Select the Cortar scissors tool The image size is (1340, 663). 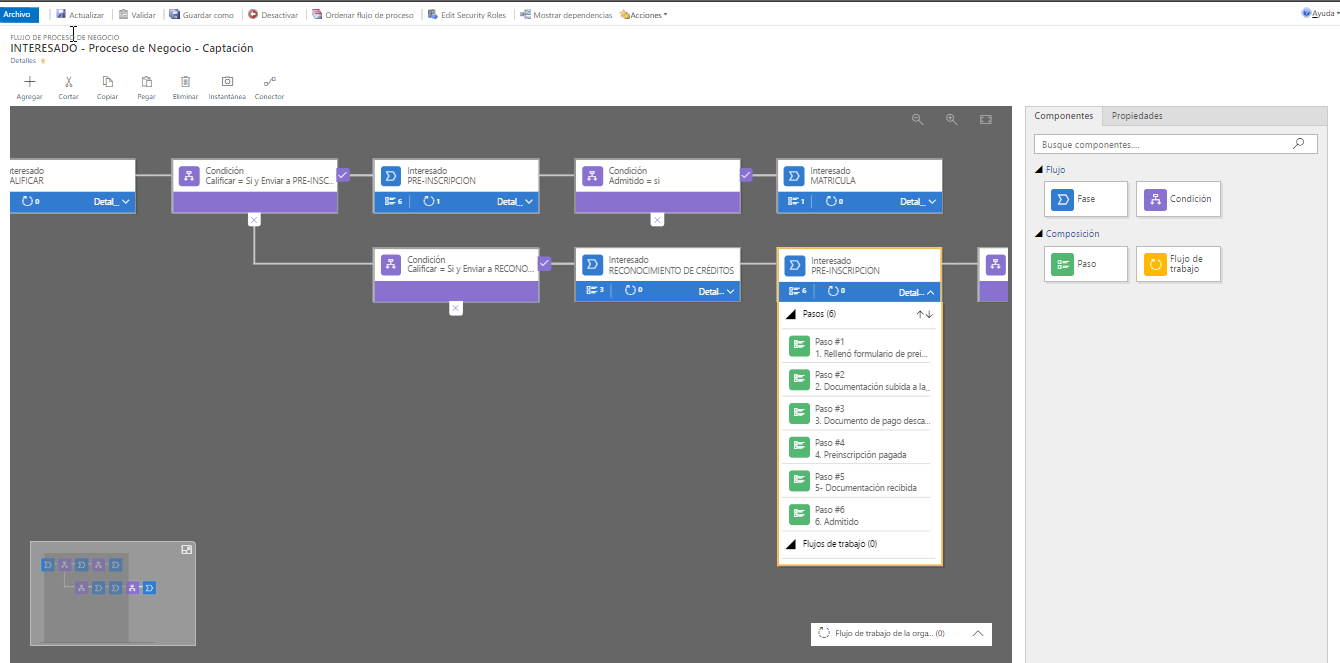pyautogui.click(x=68, y=82)
